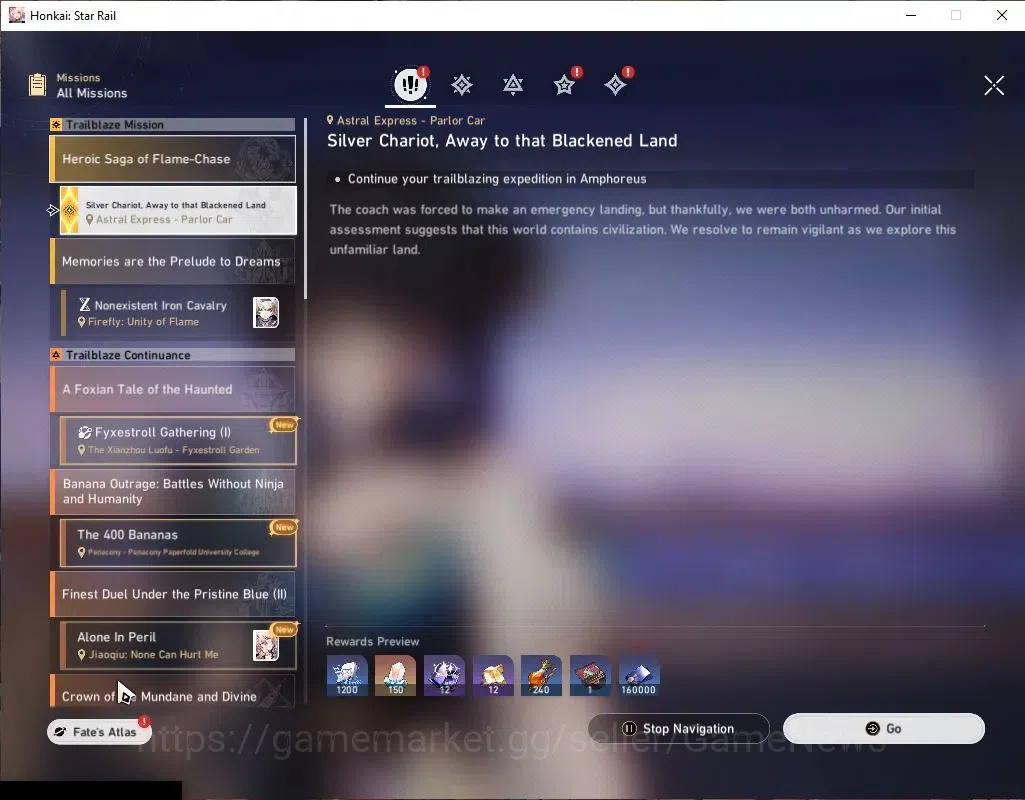
Task: Click Jiaoqiu portrait on Alone In Peril
Action: click(266, 646)
